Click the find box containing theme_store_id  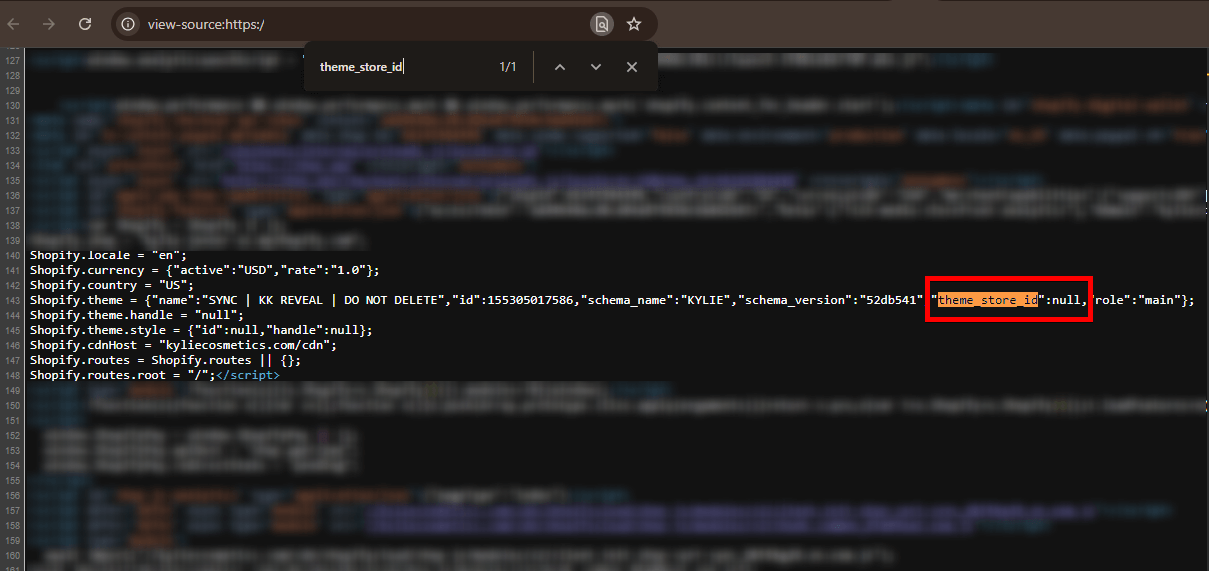[400, 67]
